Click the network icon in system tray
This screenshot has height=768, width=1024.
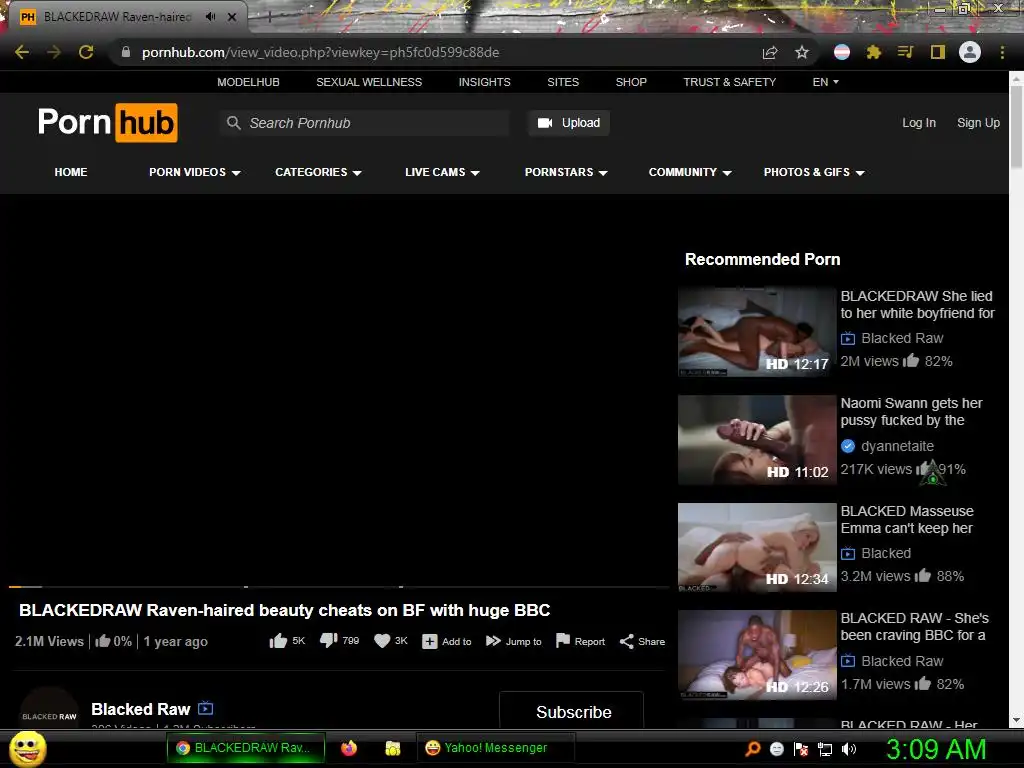[x=825, y=749]
